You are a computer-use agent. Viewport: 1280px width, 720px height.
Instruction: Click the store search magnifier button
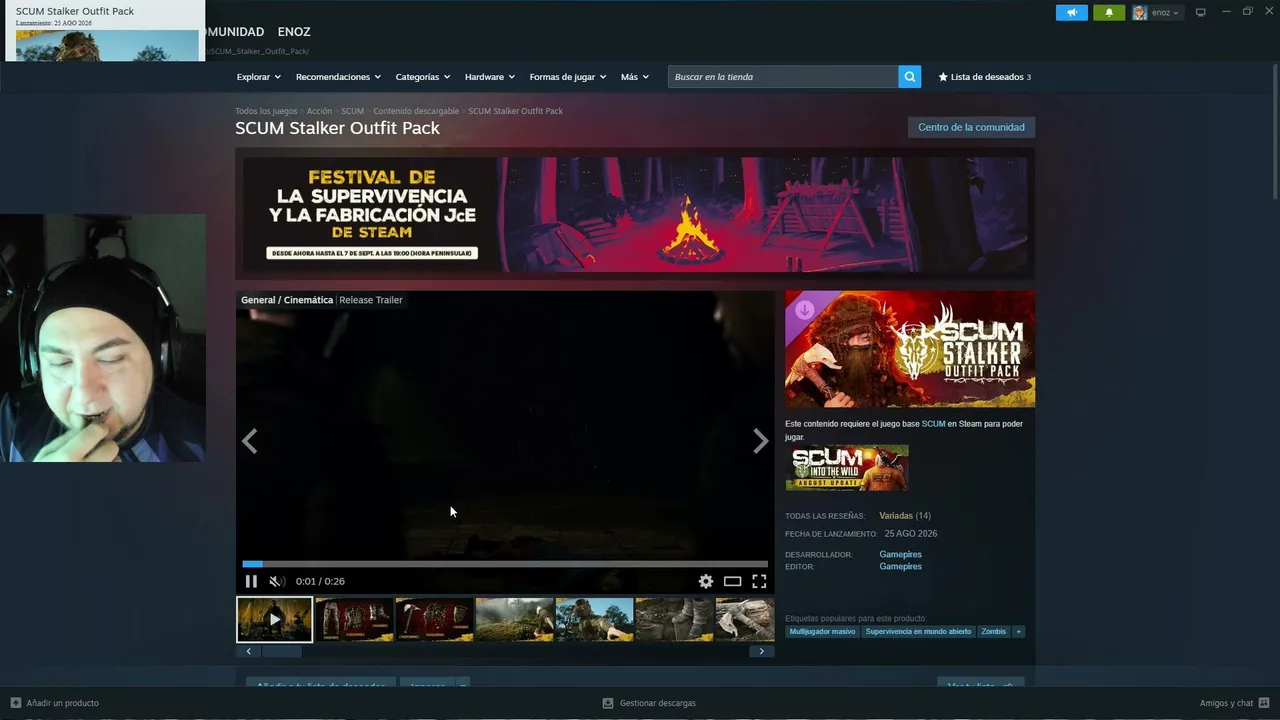click(909, 77)
